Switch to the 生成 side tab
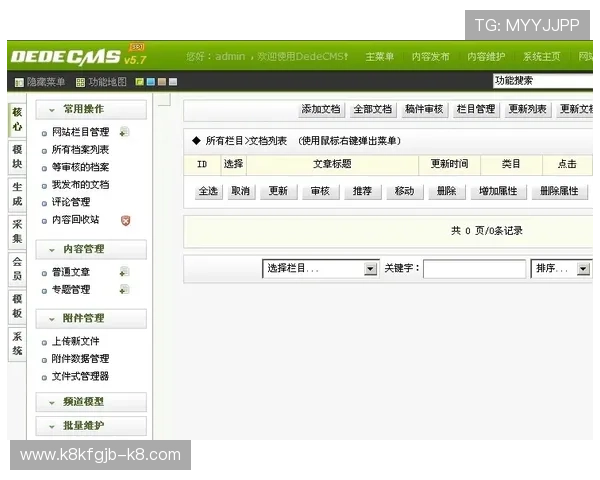The width and height of the screenshot is (600, 480). click(x=17, y=194)
